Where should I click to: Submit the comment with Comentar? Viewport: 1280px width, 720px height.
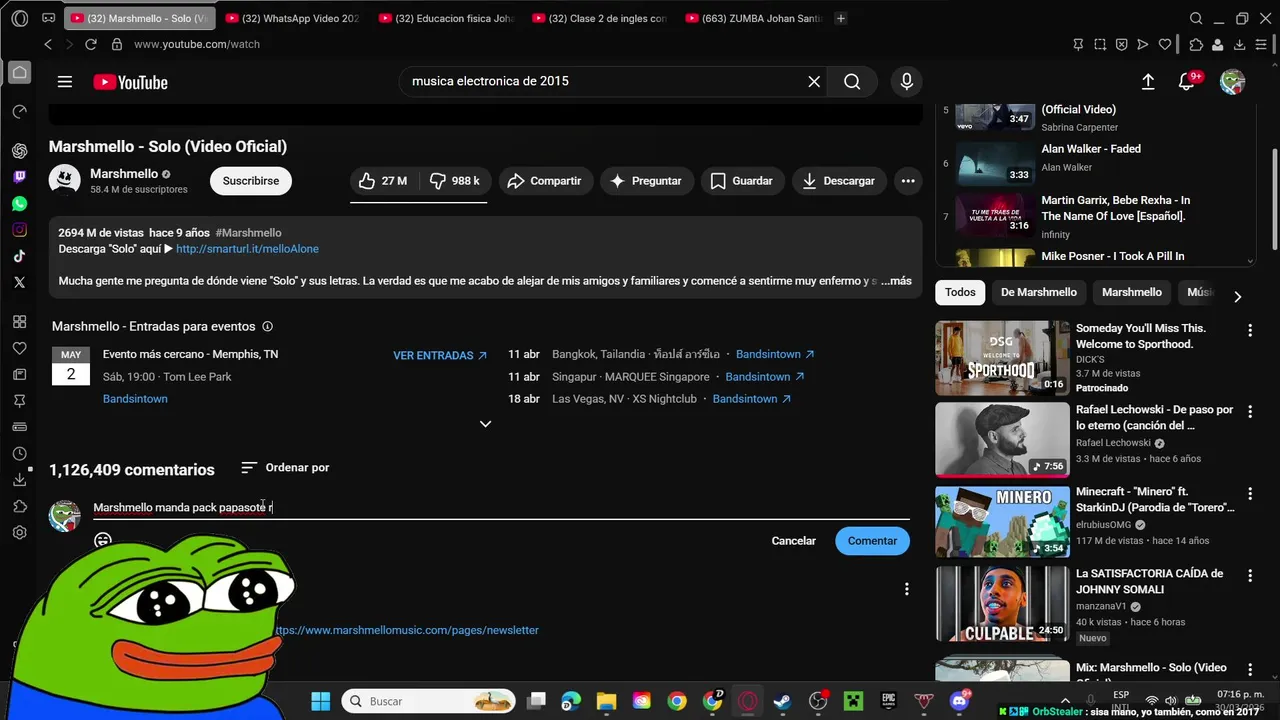click(x=872, y=541)
